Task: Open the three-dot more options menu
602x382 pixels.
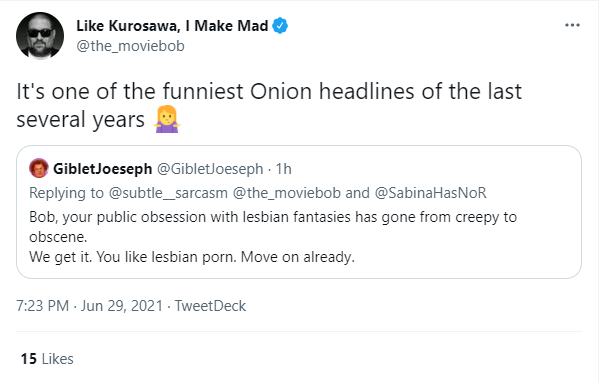Action: click(x=572, y=25)
